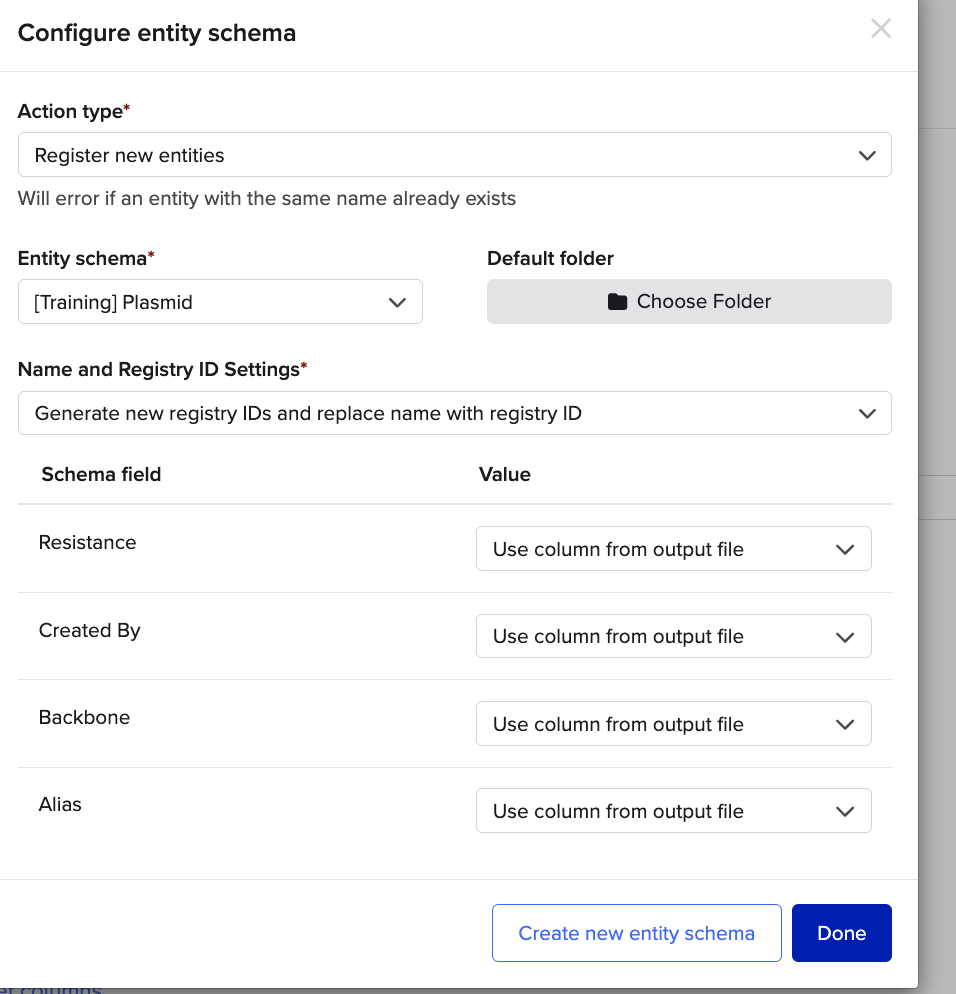The width and height of the screenshot is (956, 994).
Task: Open the Backbone value dropdown
Action: pyautogui.click(x=673, y=724)
